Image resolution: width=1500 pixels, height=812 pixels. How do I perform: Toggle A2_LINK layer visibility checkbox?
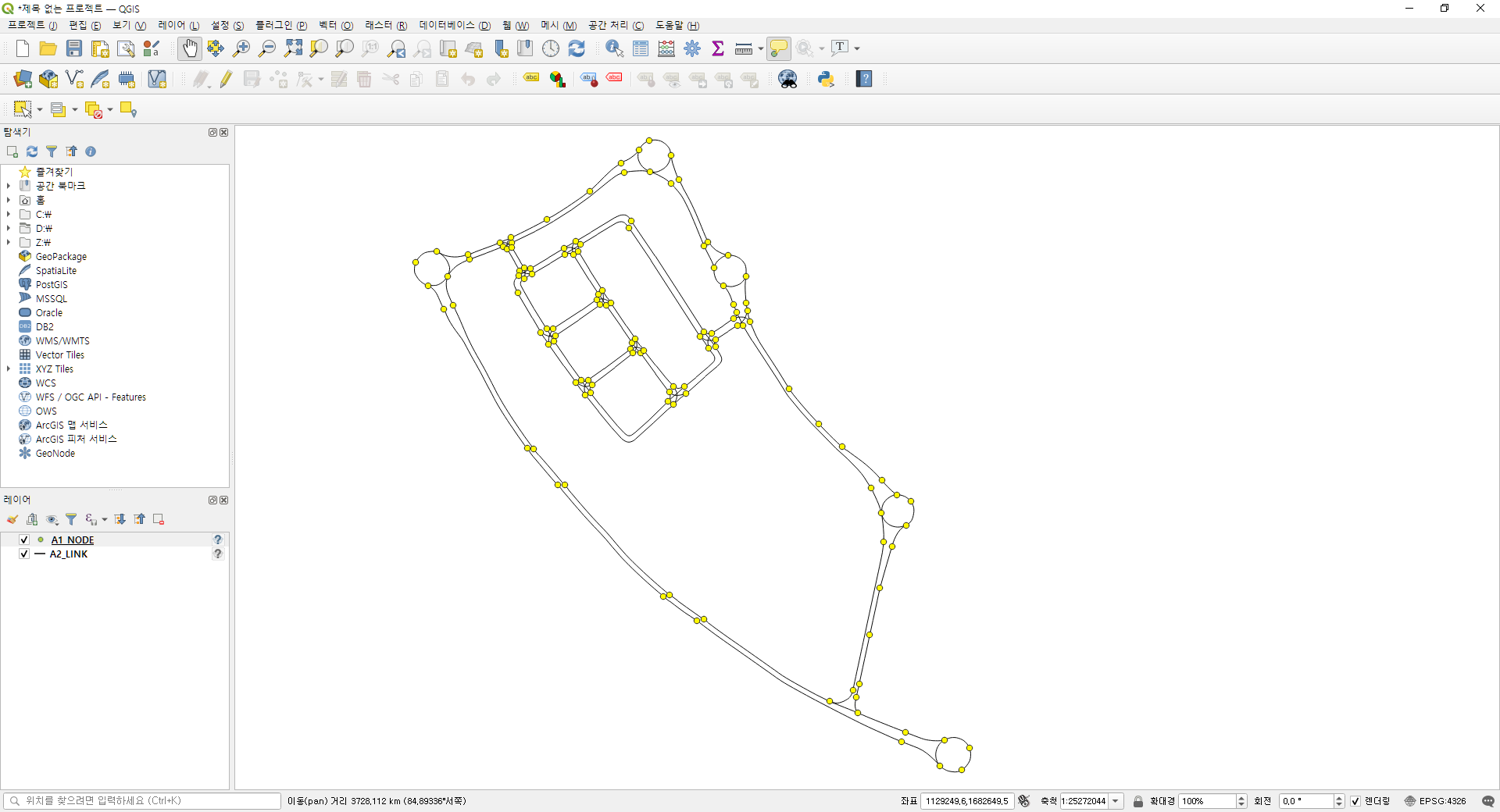(24, 554)
